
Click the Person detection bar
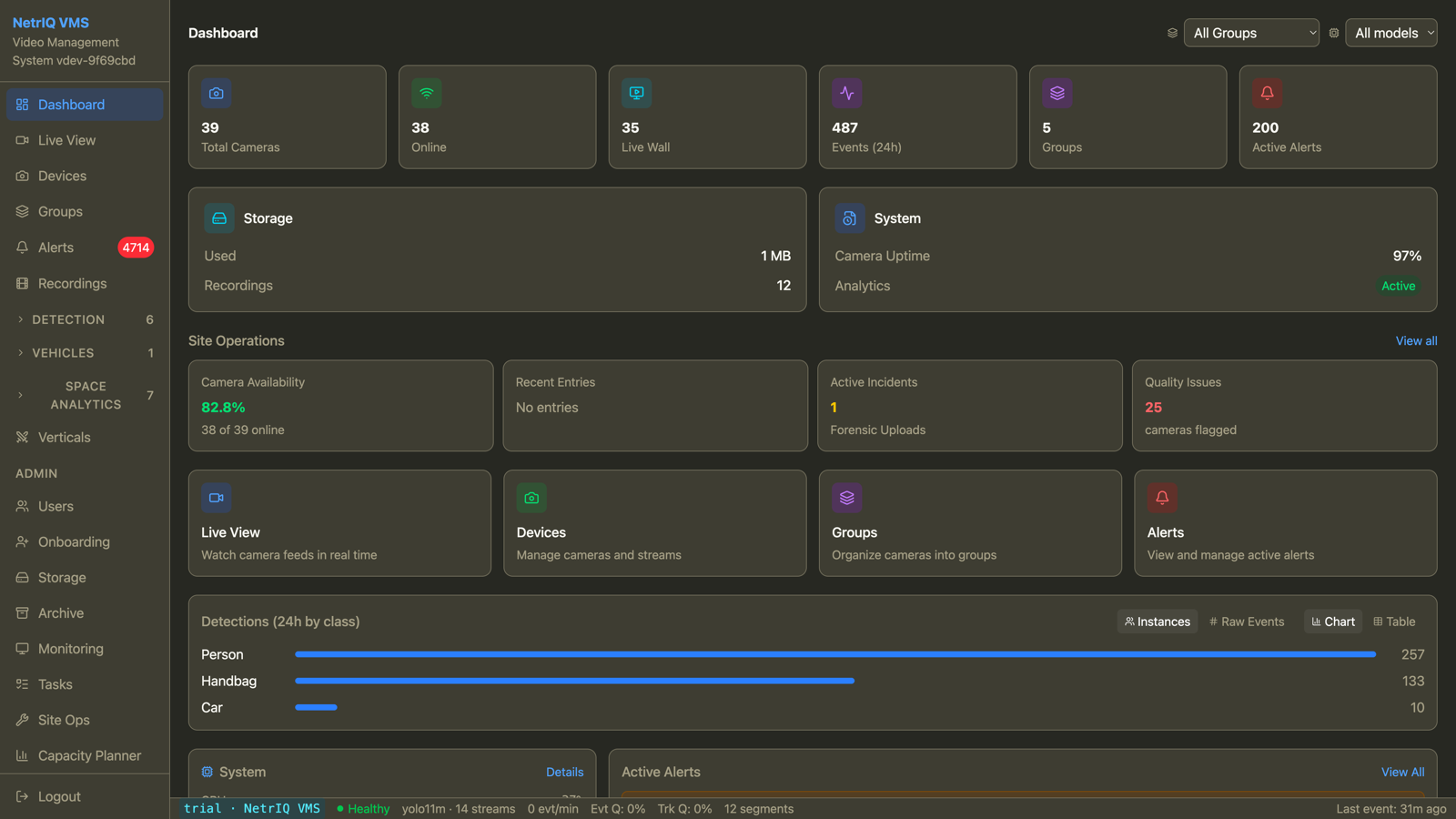pyautogui.click(x=835, y=654)
